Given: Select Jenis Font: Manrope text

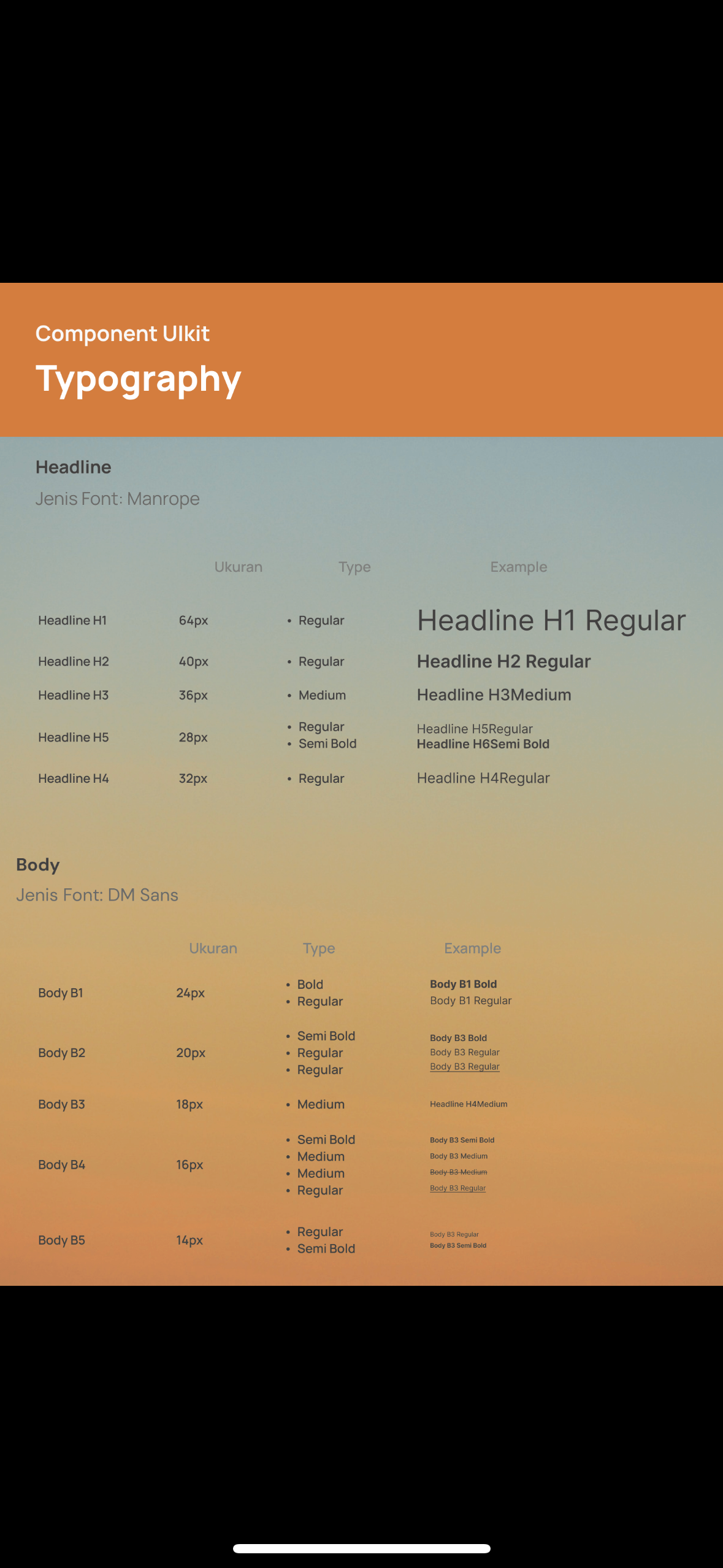Looking at the screenshot, I should click(118, 499).
